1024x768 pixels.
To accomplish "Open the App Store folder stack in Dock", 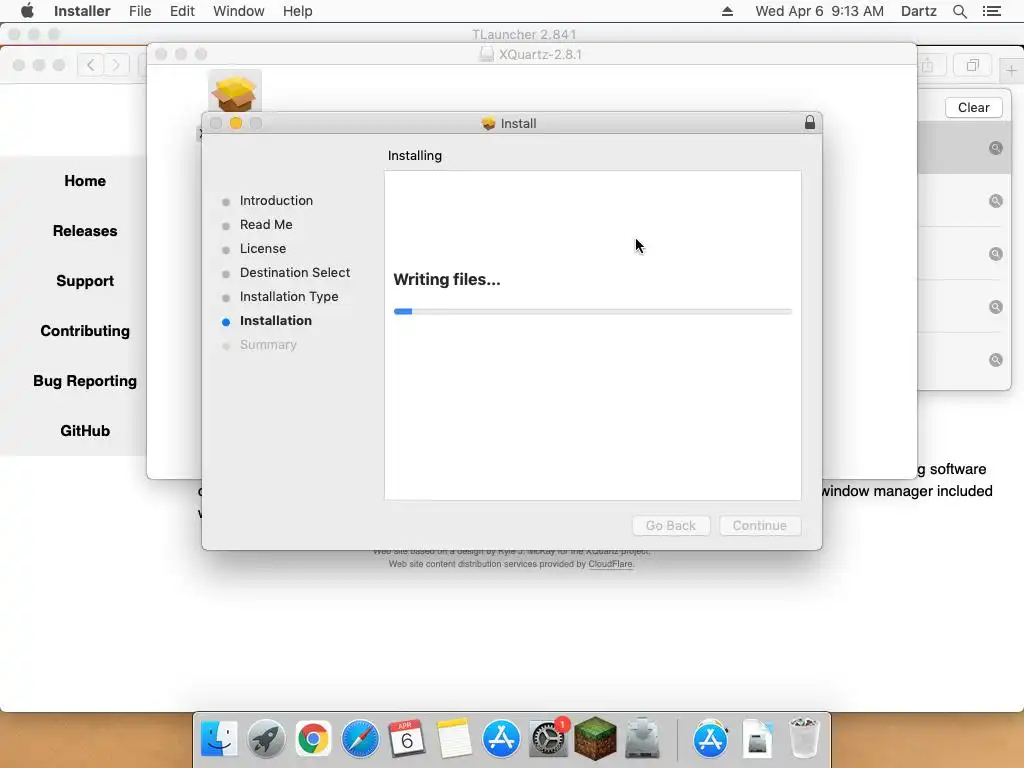I will pos(711,739).
